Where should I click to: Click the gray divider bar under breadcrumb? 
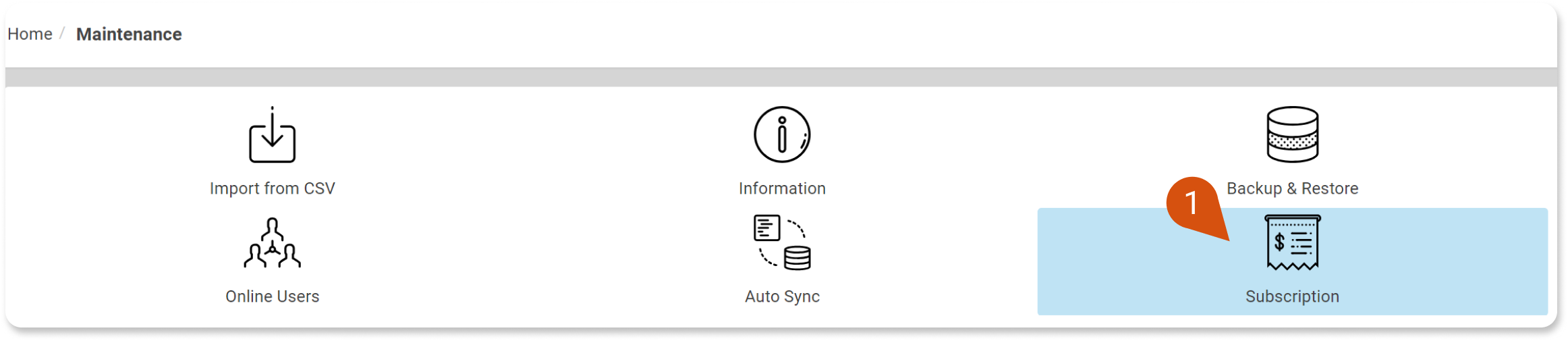click(x=781, y=77)
